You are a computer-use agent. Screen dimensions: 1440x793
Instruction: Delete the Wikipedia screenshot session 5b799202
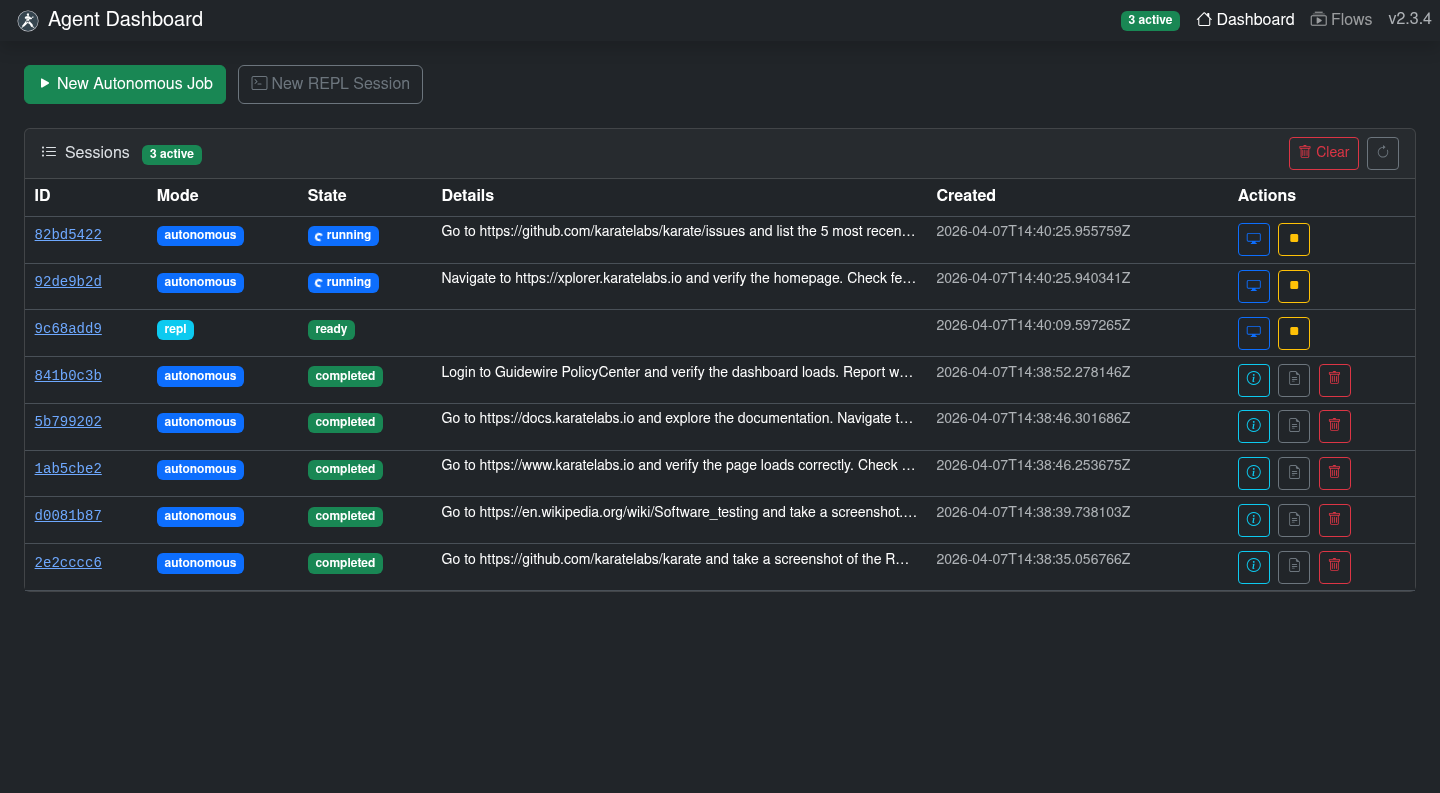tap(1334, 426)
